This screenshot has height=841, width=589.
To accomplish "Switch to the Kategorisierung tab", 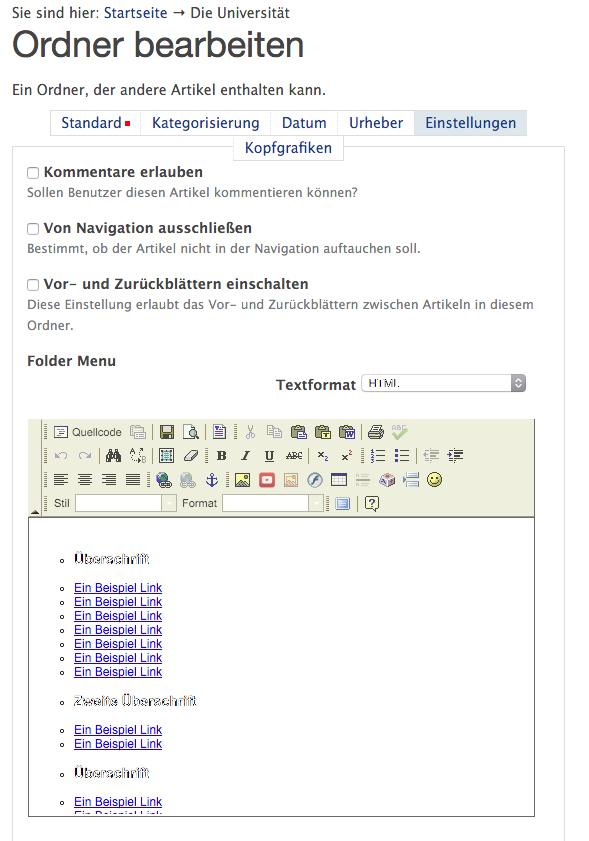I will point(205,123).
